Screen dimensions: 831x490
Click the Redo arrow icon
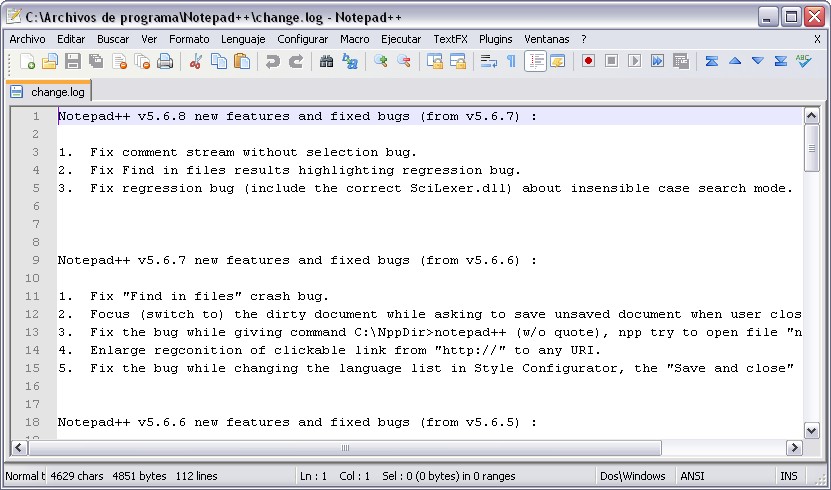(296, 61)
